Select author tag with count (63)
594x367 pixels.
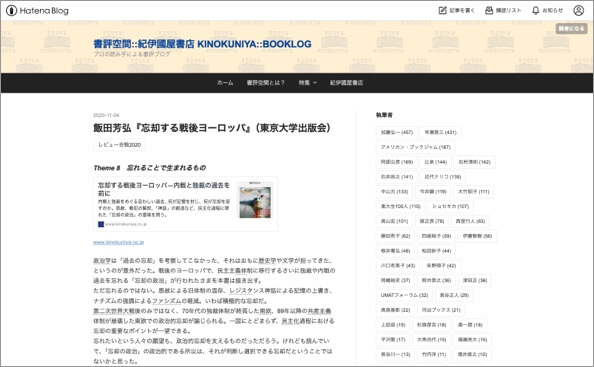470,221
